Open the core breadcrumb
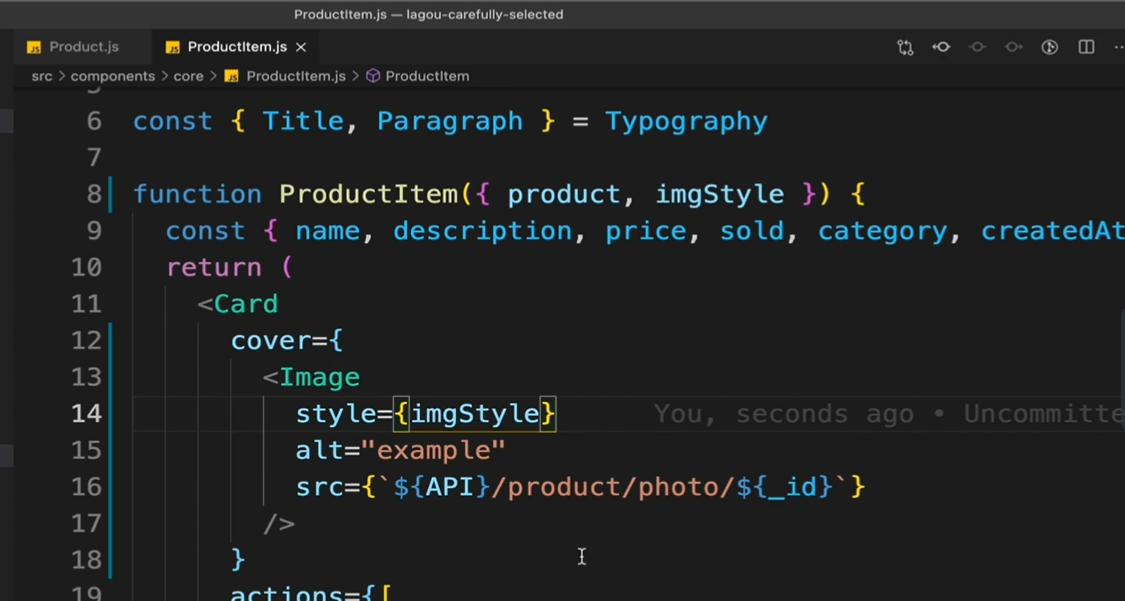 point(189,76)
